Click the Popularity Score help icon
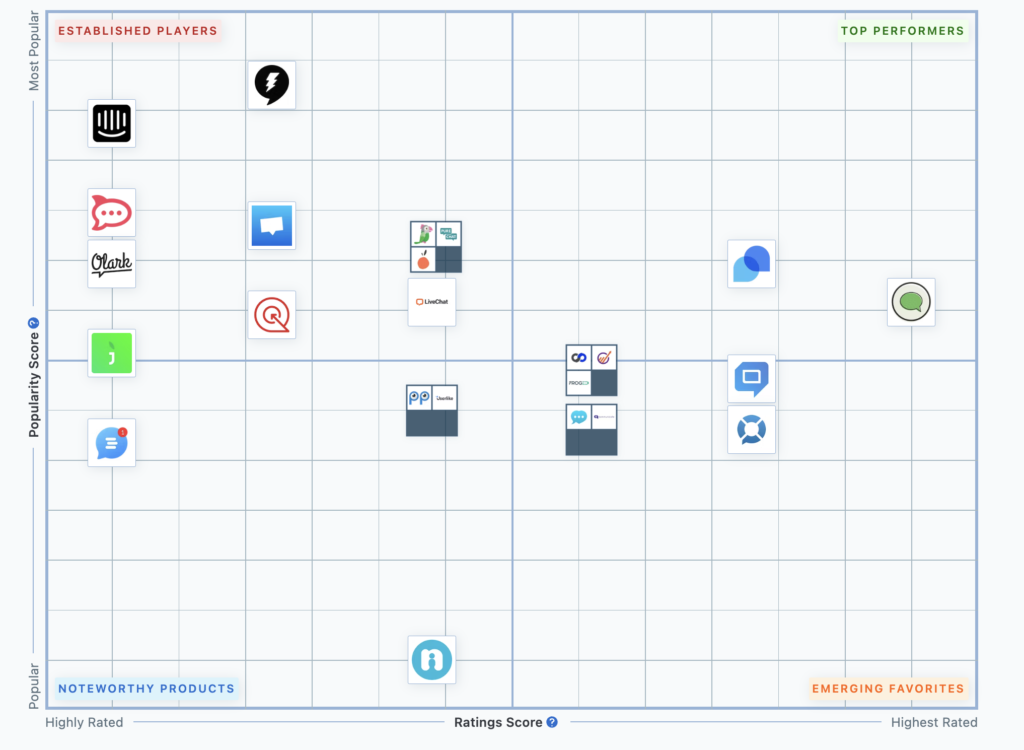Viewport: 1024px width, 750px height. pyautogui.click(x=33, y=323)
